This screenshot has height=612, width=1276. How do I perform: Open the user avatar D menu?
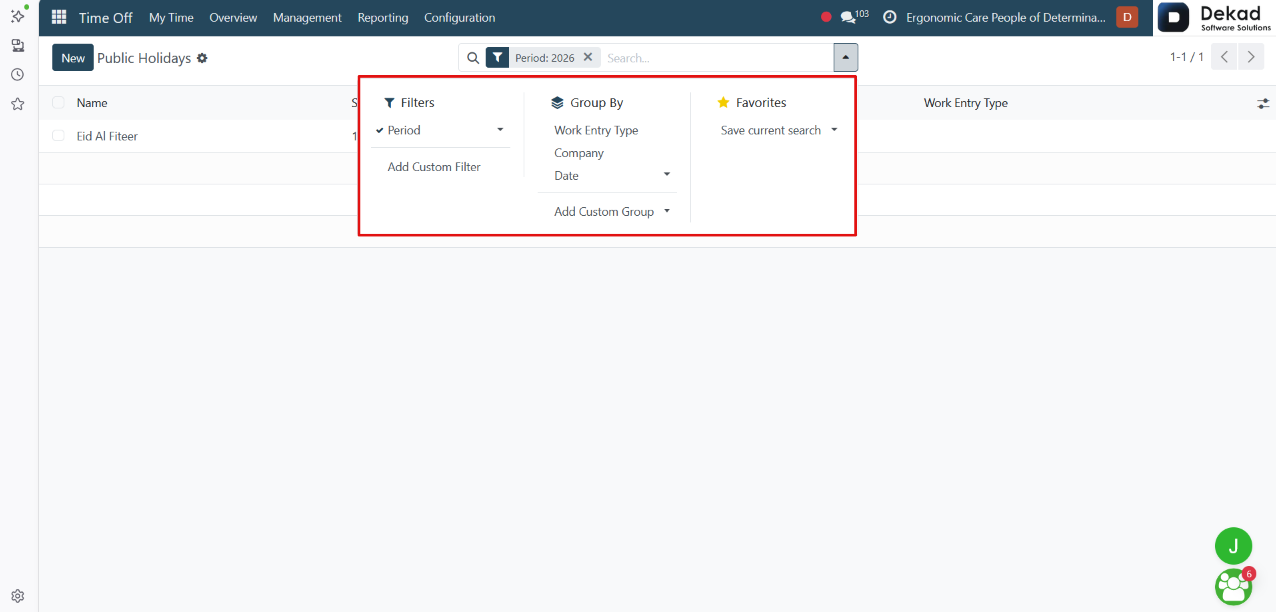pos(1127,17)
